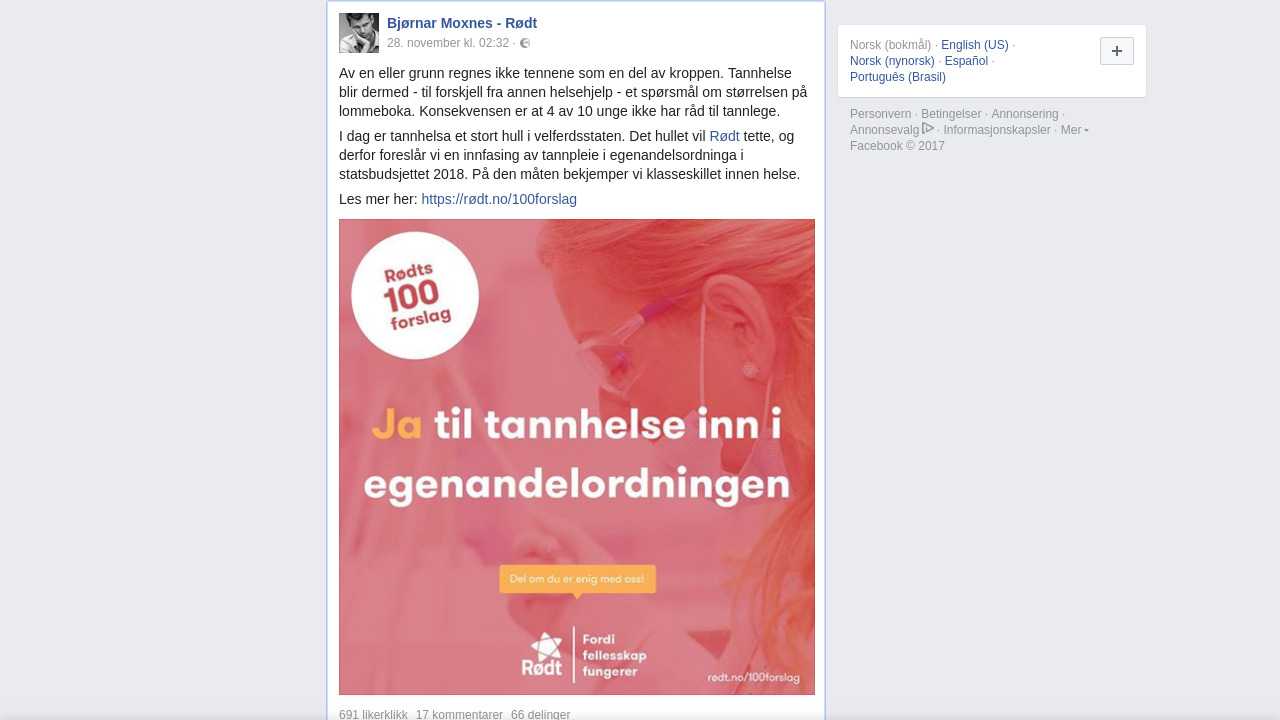Open the post timestamp 28. november
Screen dimensions: 1280x720
pos(448,43)
